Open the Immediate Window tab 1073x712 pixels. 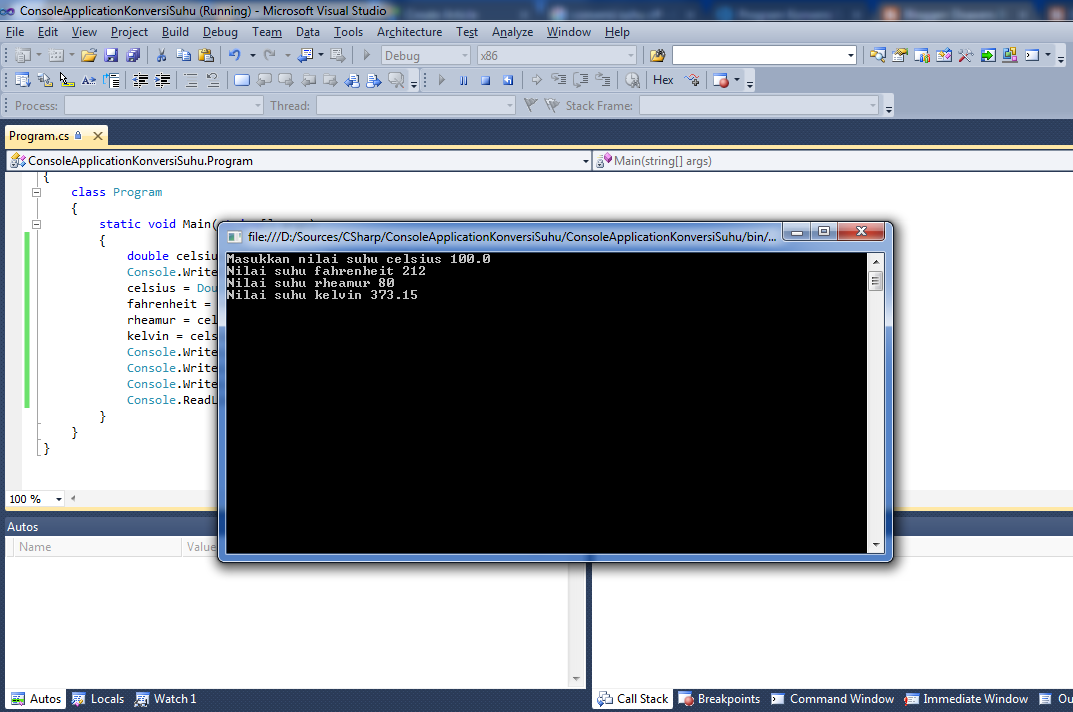coord(966,698)
